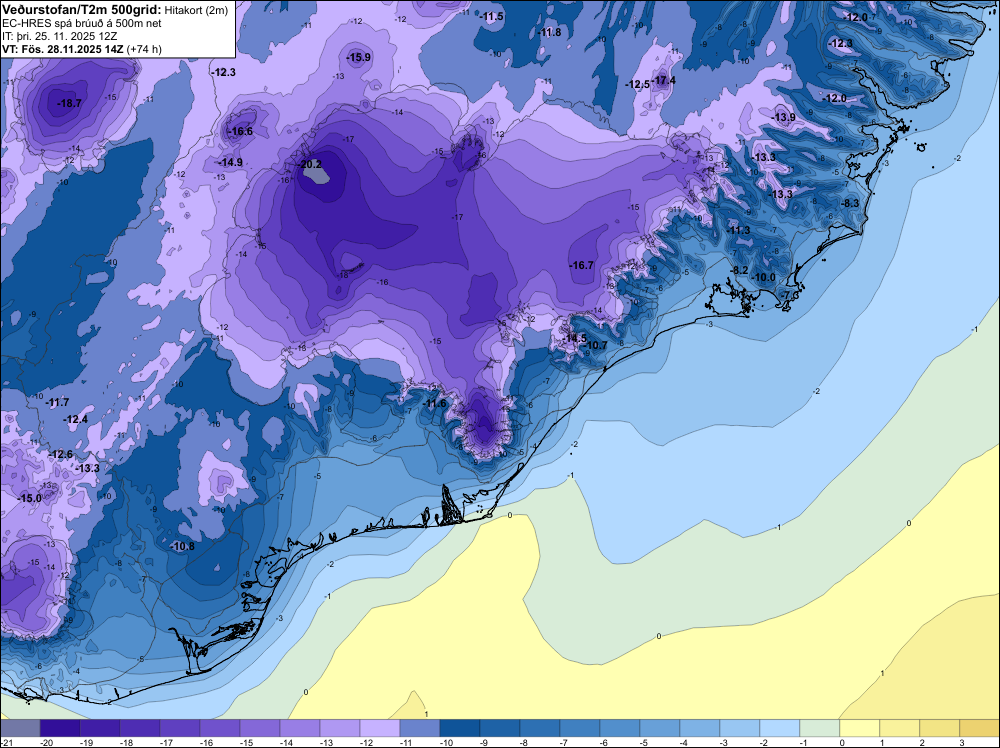1000x748 pixels.
Task: Click the -17.4 temperature label
Action: click(x=664, y=80)
